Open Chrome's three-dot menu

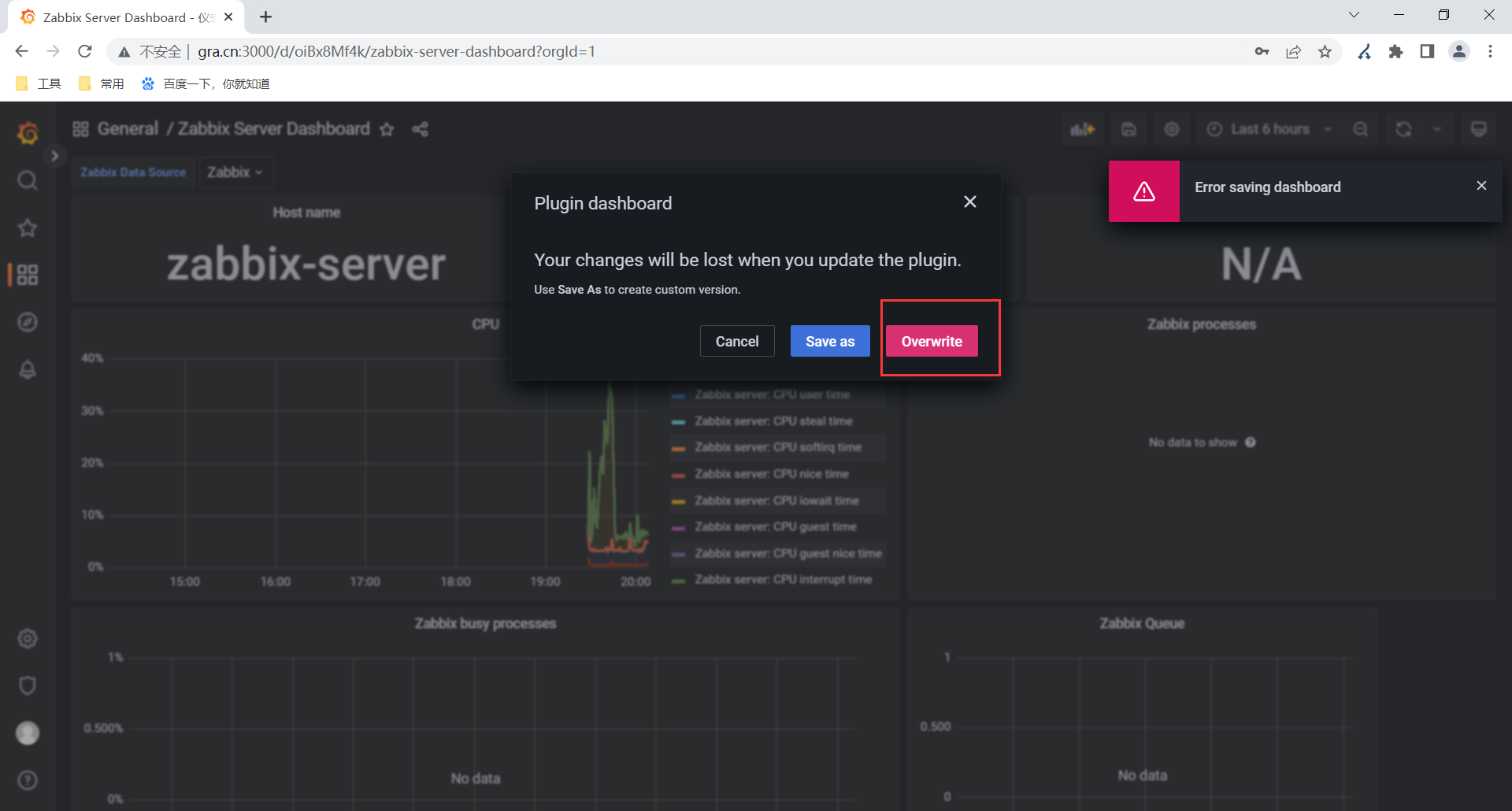tap(1491, 51)
